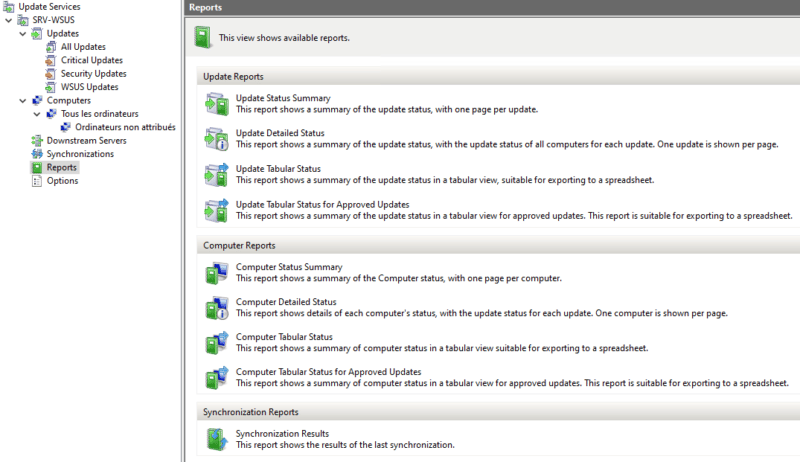The height and width of the screenshot is (462, 800).
Task: Click the All Updates icon
Action: click(51, 47)
